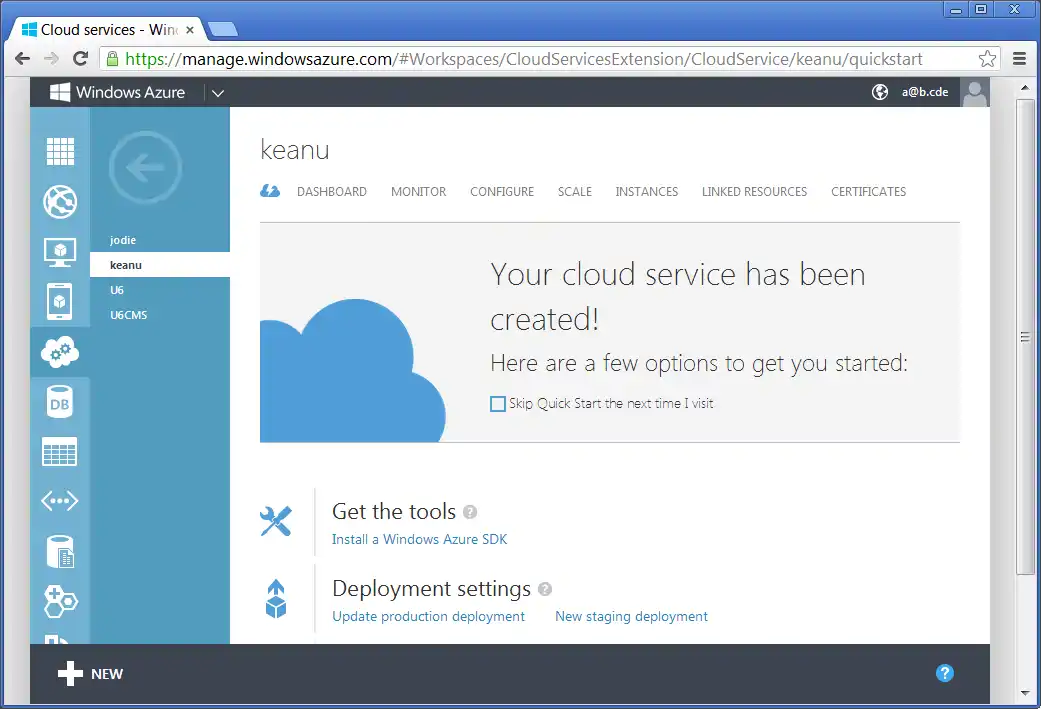Click the globe language icon in header

pyautogui.click(x=880, y=92)
